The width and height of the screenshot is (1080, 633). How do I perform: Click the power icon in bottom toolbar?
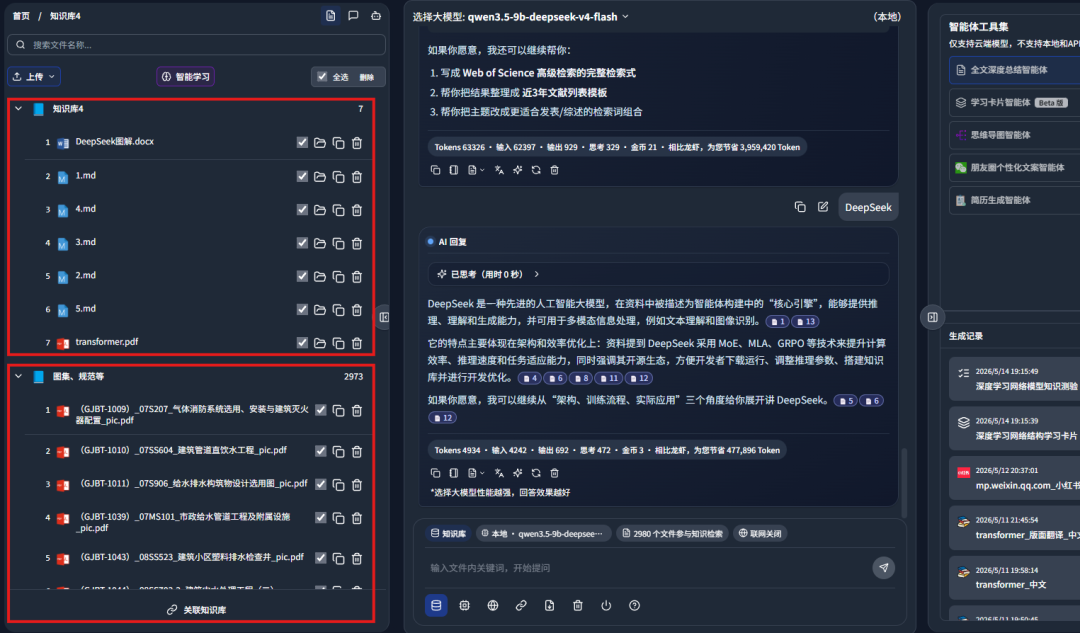(605, 605)
